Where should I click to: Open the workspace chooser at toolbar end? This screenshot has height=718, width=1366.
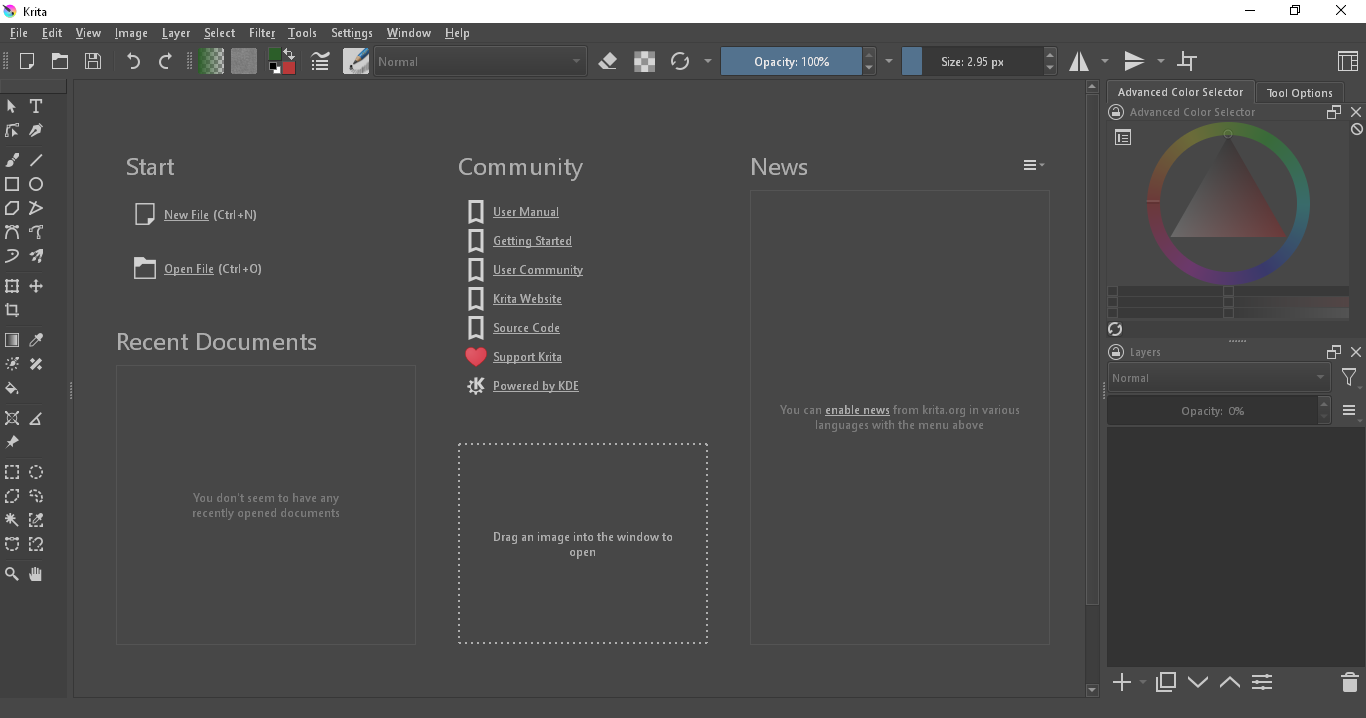click(1347, 61)
